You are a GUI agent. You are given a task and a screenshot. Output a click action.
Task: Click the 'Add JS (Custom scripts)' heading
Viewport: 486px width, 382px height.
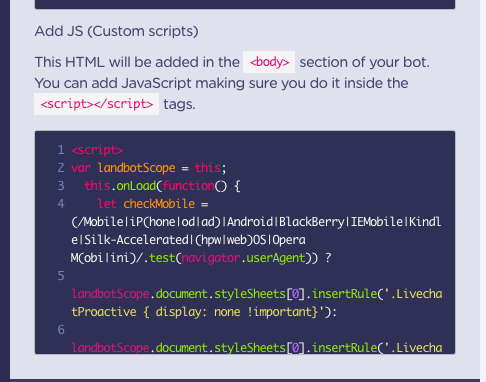(117, 31)
